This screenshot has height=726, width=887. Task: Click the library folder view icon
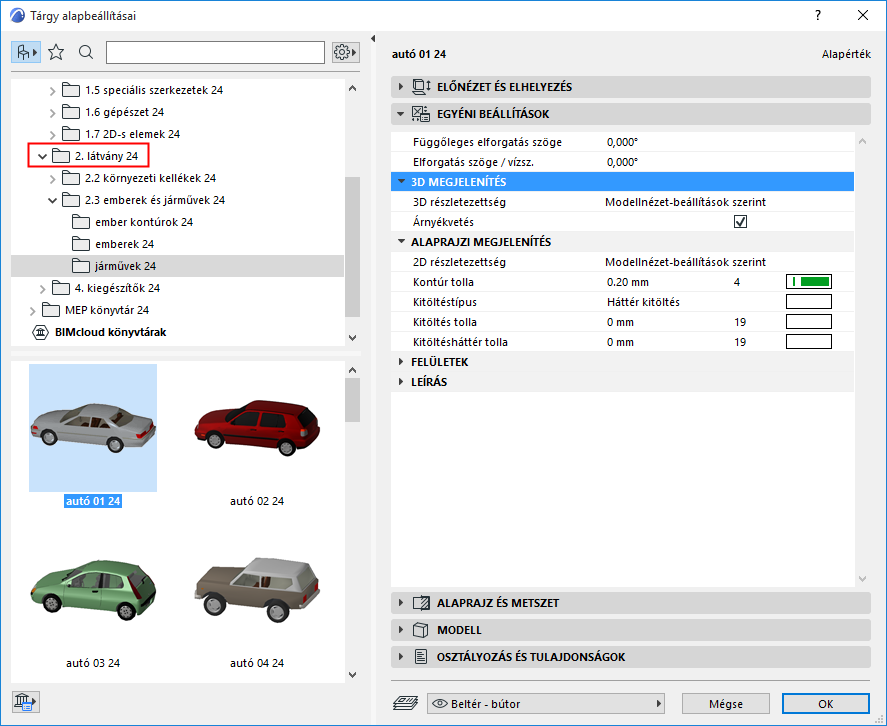point(26,52)
